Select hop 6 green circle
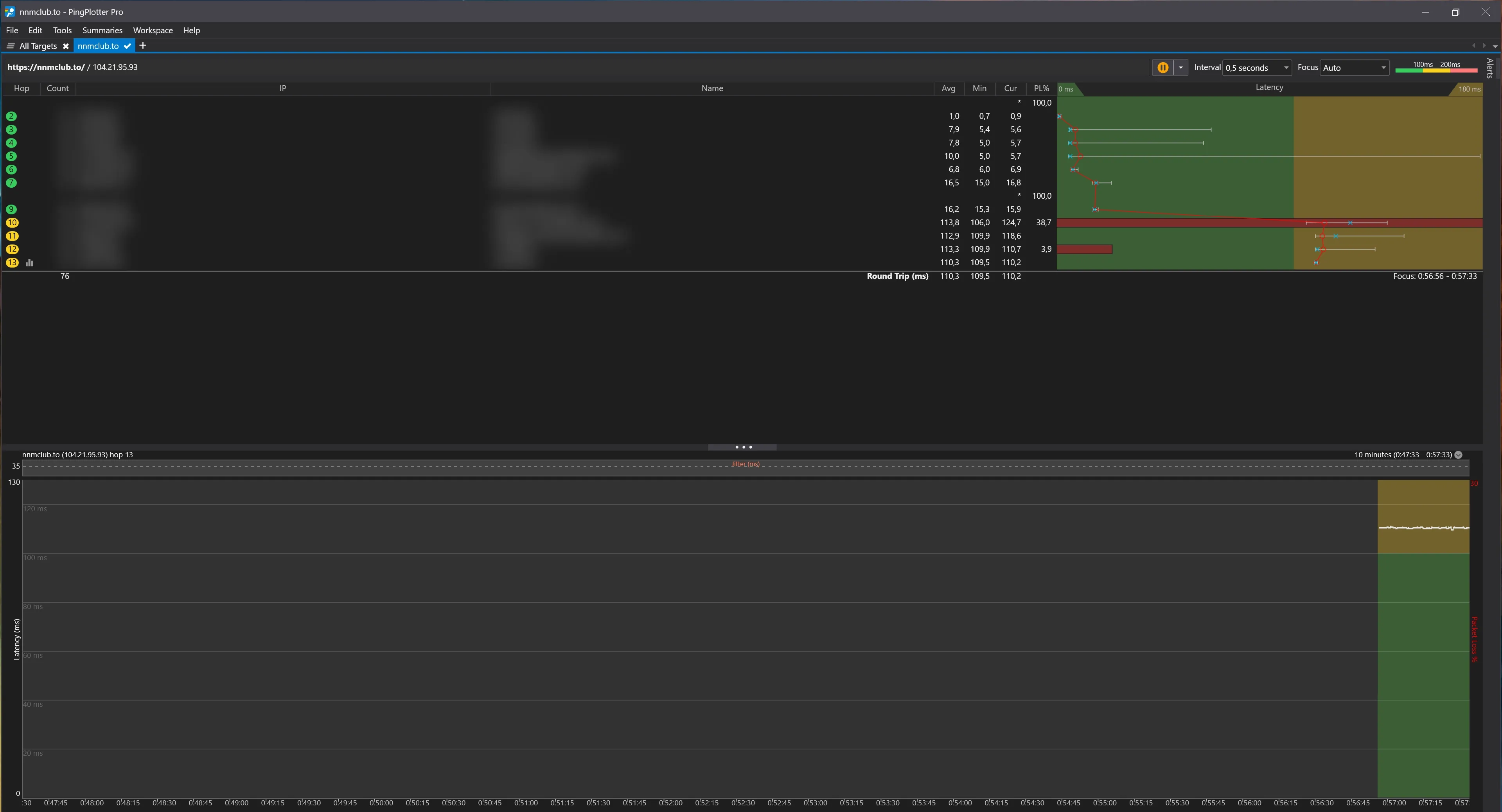The height and width of the screenshot is (812, 1502). (x=11, y=170)
